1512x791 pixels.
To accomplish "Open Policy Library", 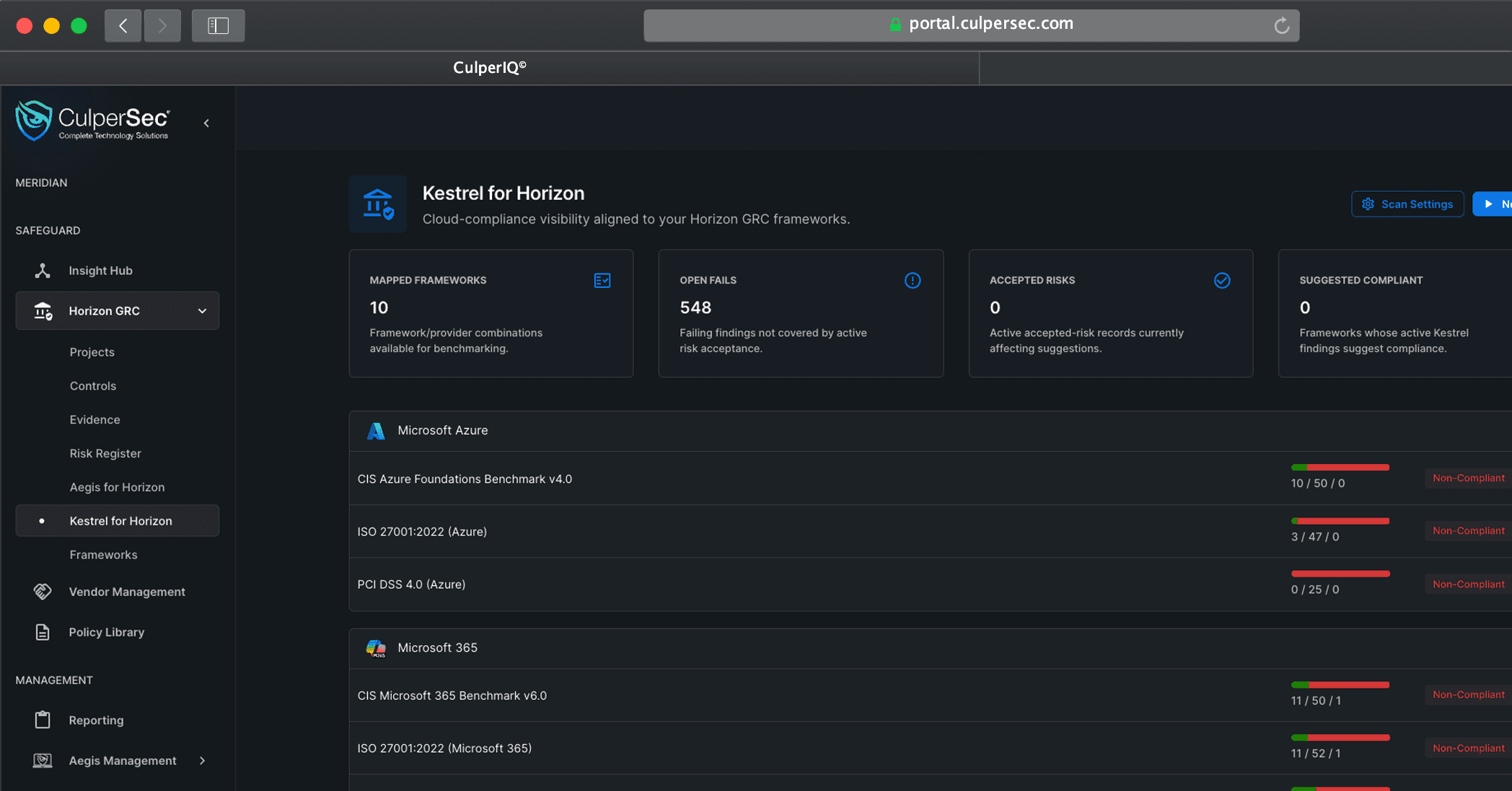I will tap(107, 632).
